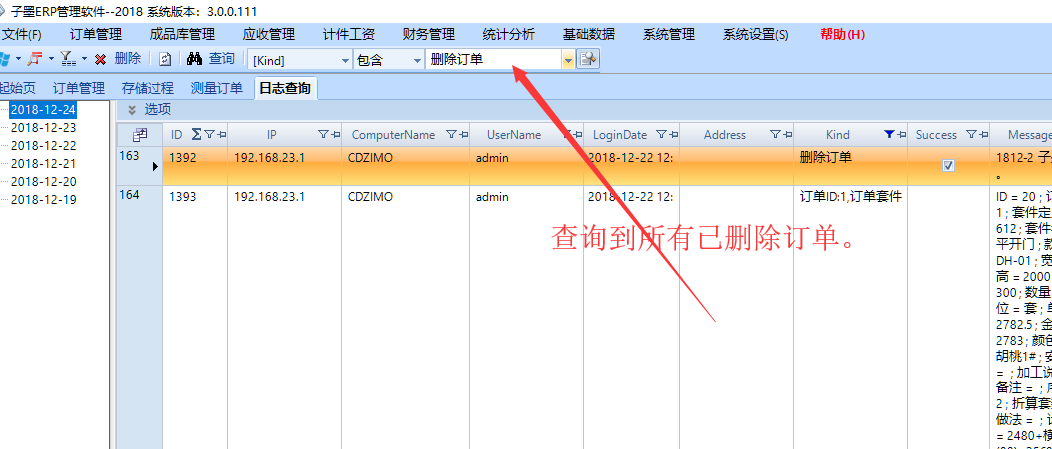Click the red X delete icon
The image size is (1052, 449).
tap(100, 60)
